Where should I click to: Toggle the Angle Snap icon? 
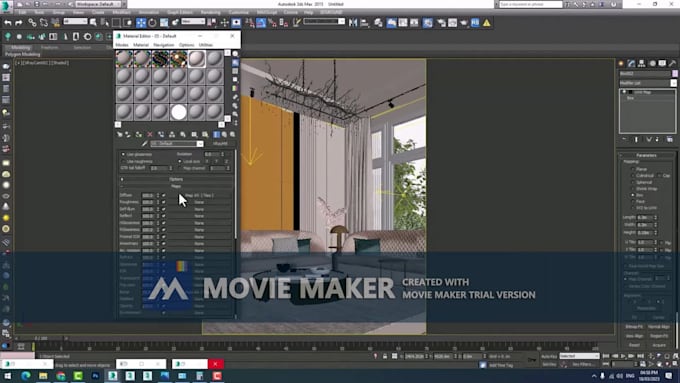(261, 23)
